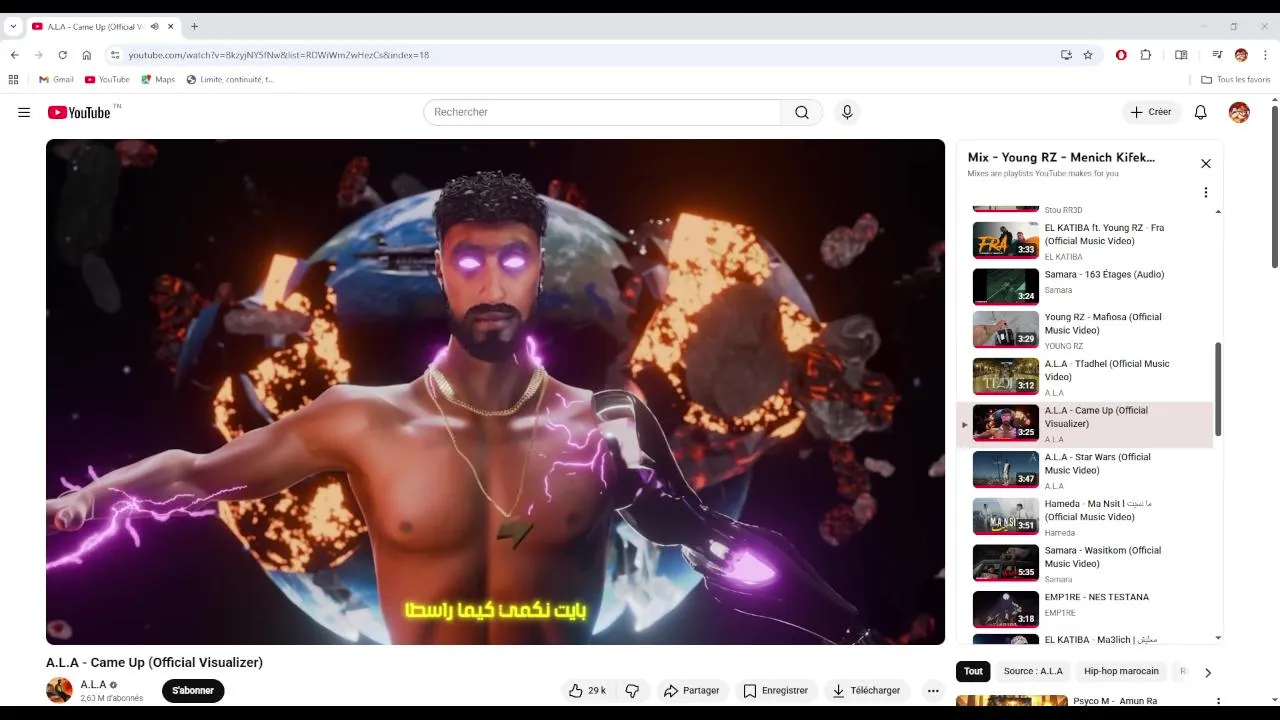Select the Source : A.L.A chip

(x=1033, y=671)
